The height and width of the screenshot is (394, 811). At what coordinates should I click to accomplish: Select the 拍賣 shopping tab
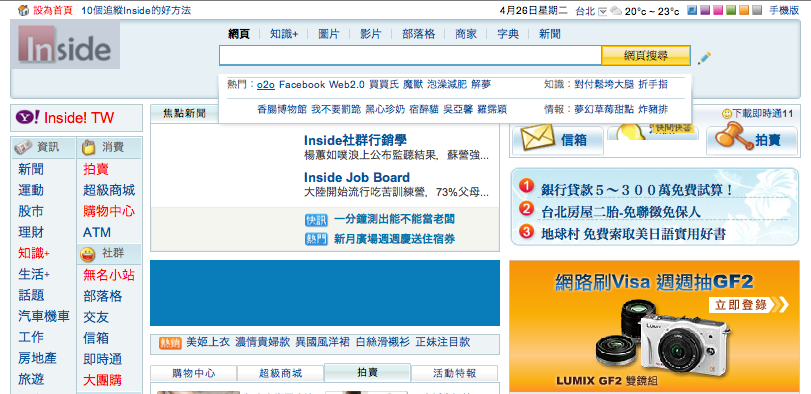click(x=367, y=372)
